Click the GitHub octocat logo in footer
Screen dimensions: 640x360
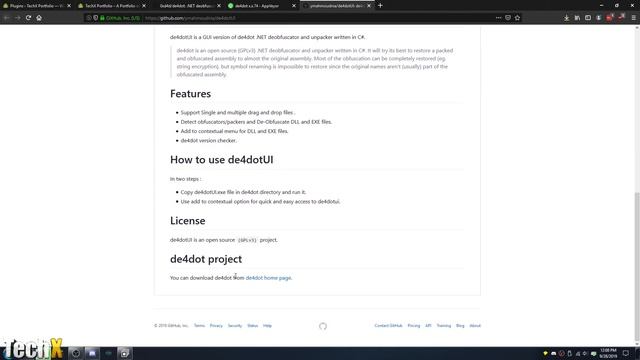point(323,326)
